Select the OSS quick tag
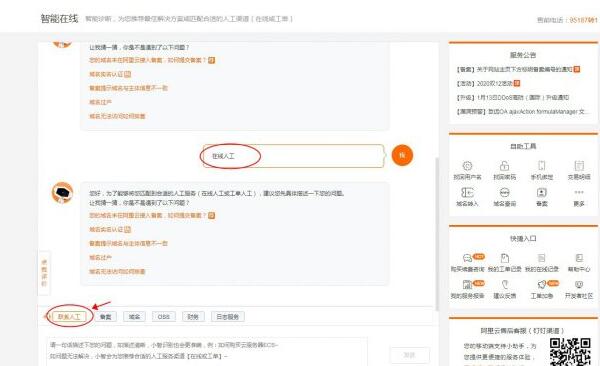 click(x=164, y=317)
